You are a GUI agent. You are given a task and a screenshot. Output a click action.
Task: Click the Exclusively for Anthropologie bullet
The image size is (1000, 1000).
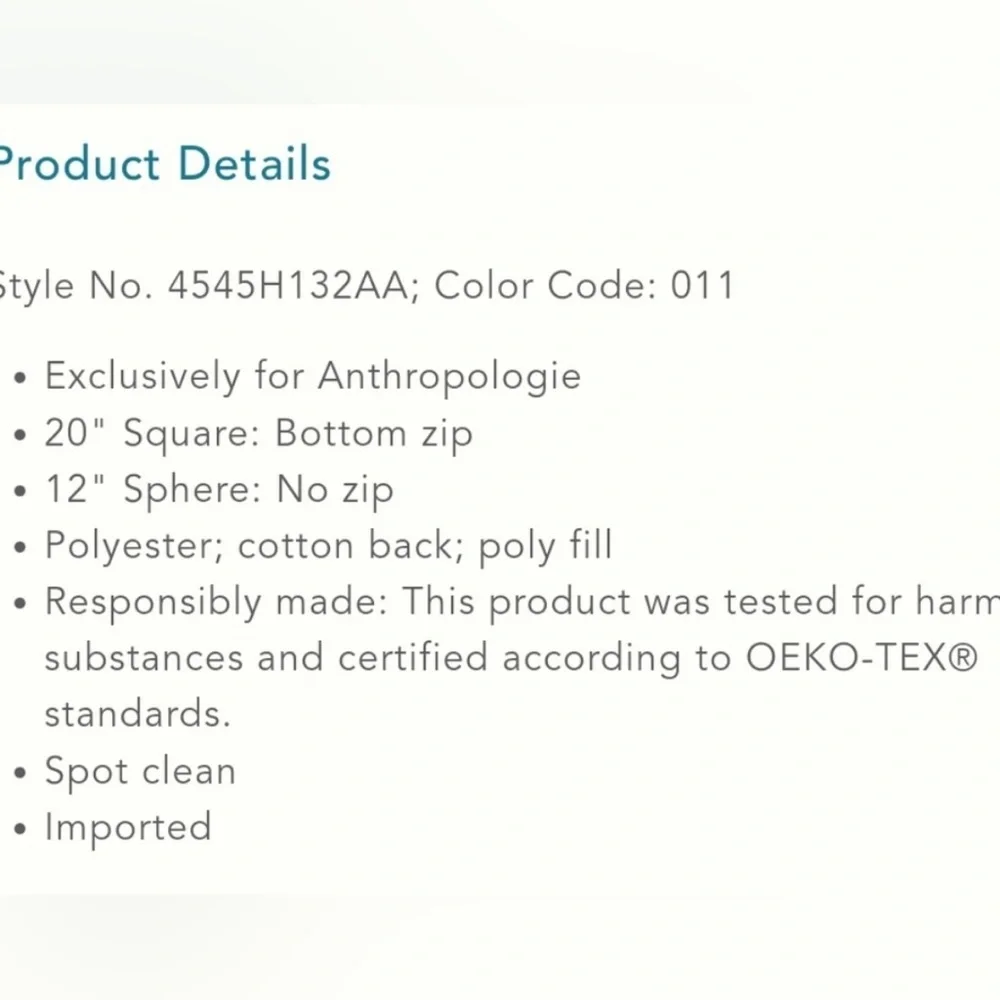(312, 376)
